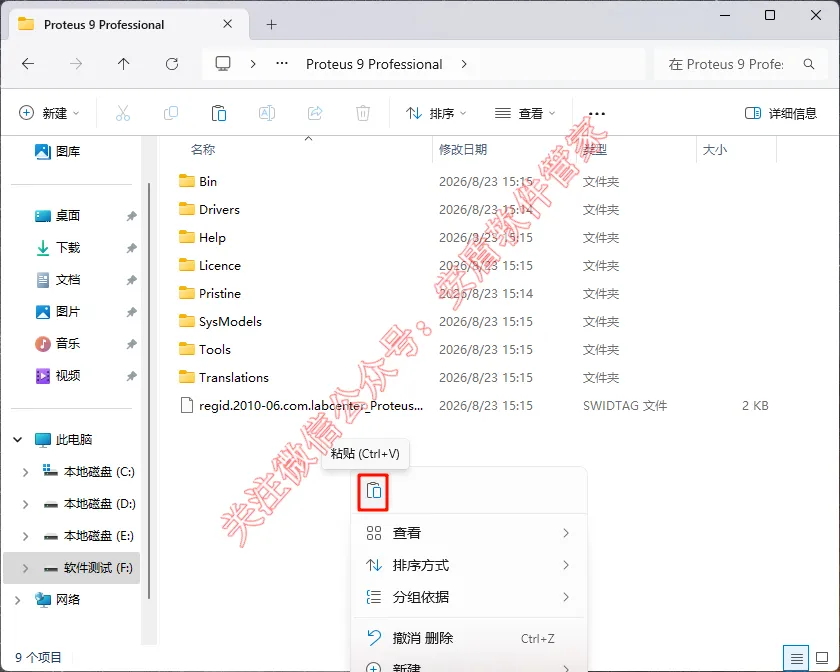The image size is (840, 672).
Task: Collapse the 此电脑 tree node
Action: click(18, 439)
